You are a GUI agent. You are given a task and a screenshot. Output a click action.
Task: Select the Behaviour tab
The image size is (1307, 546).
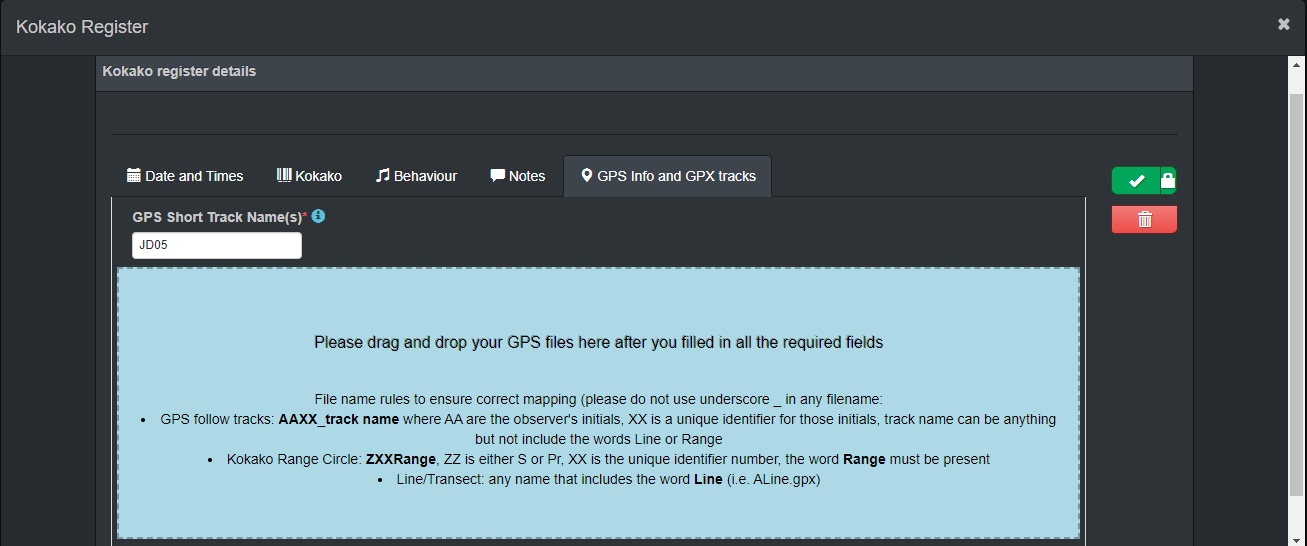tap(416, 176)
